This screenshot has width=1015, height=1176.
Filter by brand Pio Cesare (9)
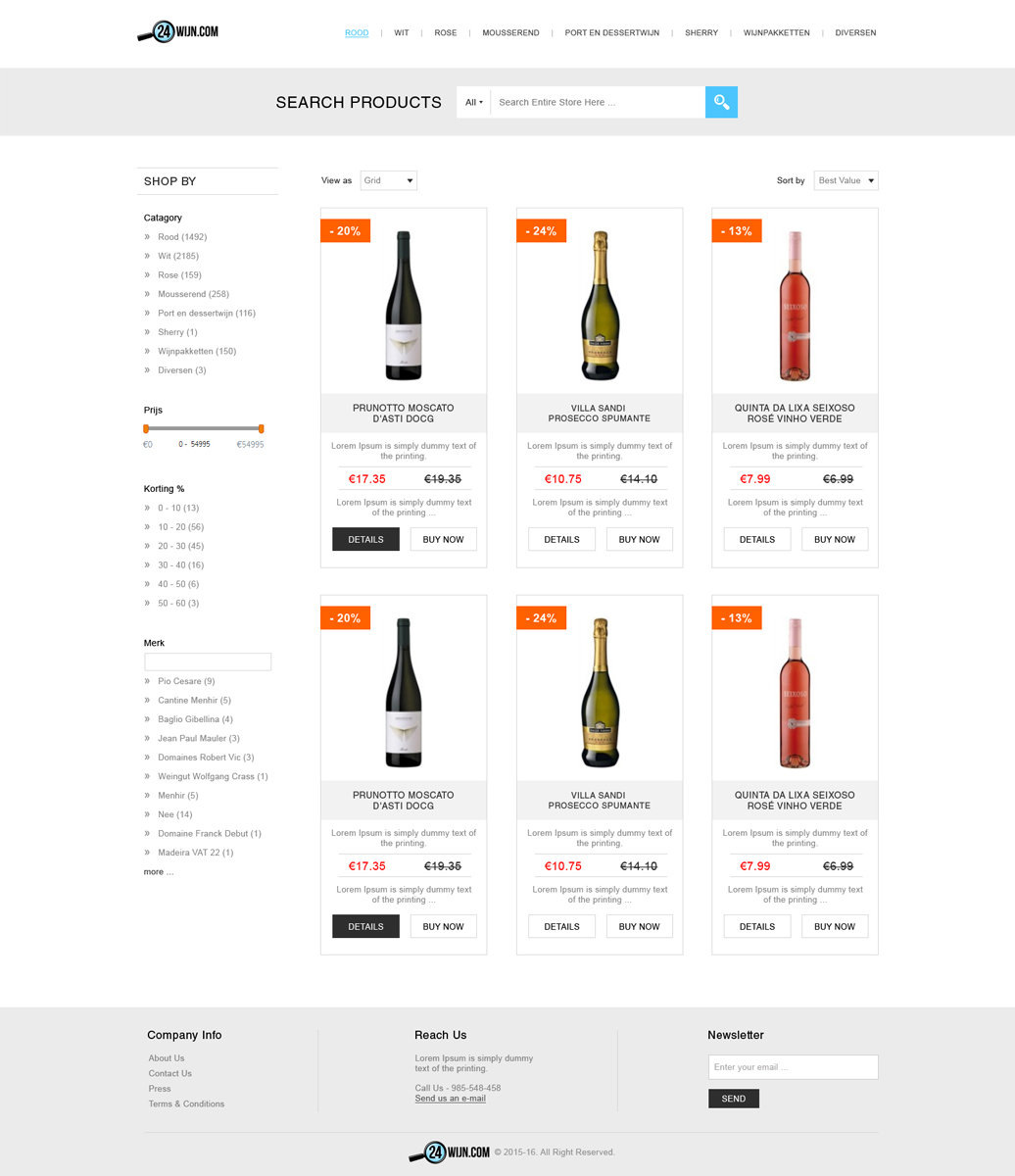click(x=186, y=681)
